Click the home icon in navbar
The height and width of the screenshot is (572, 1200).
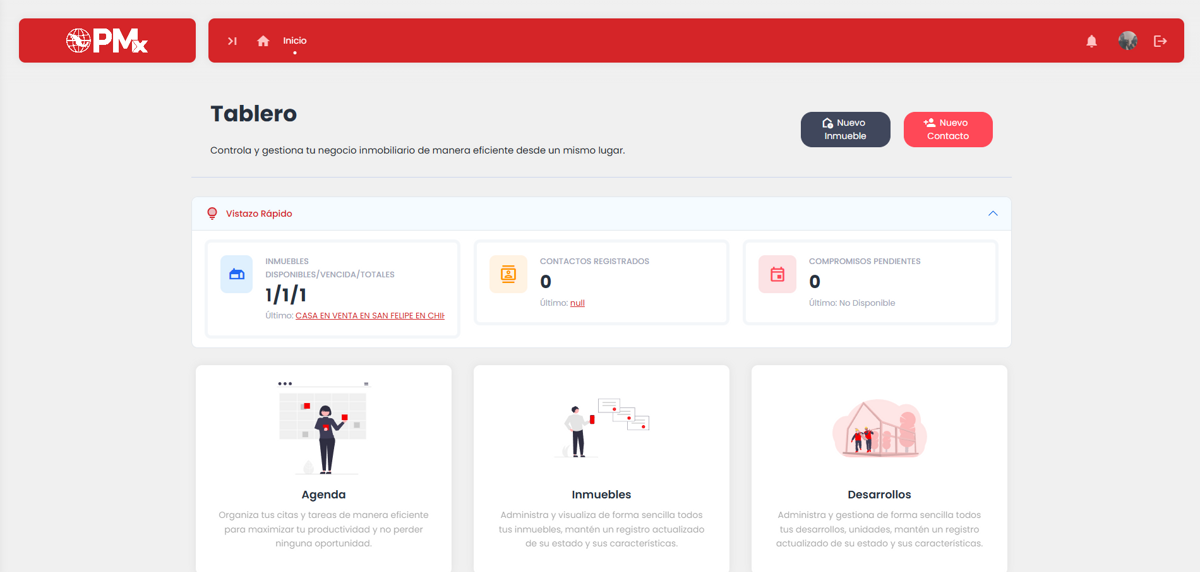[x=263, y=41]
